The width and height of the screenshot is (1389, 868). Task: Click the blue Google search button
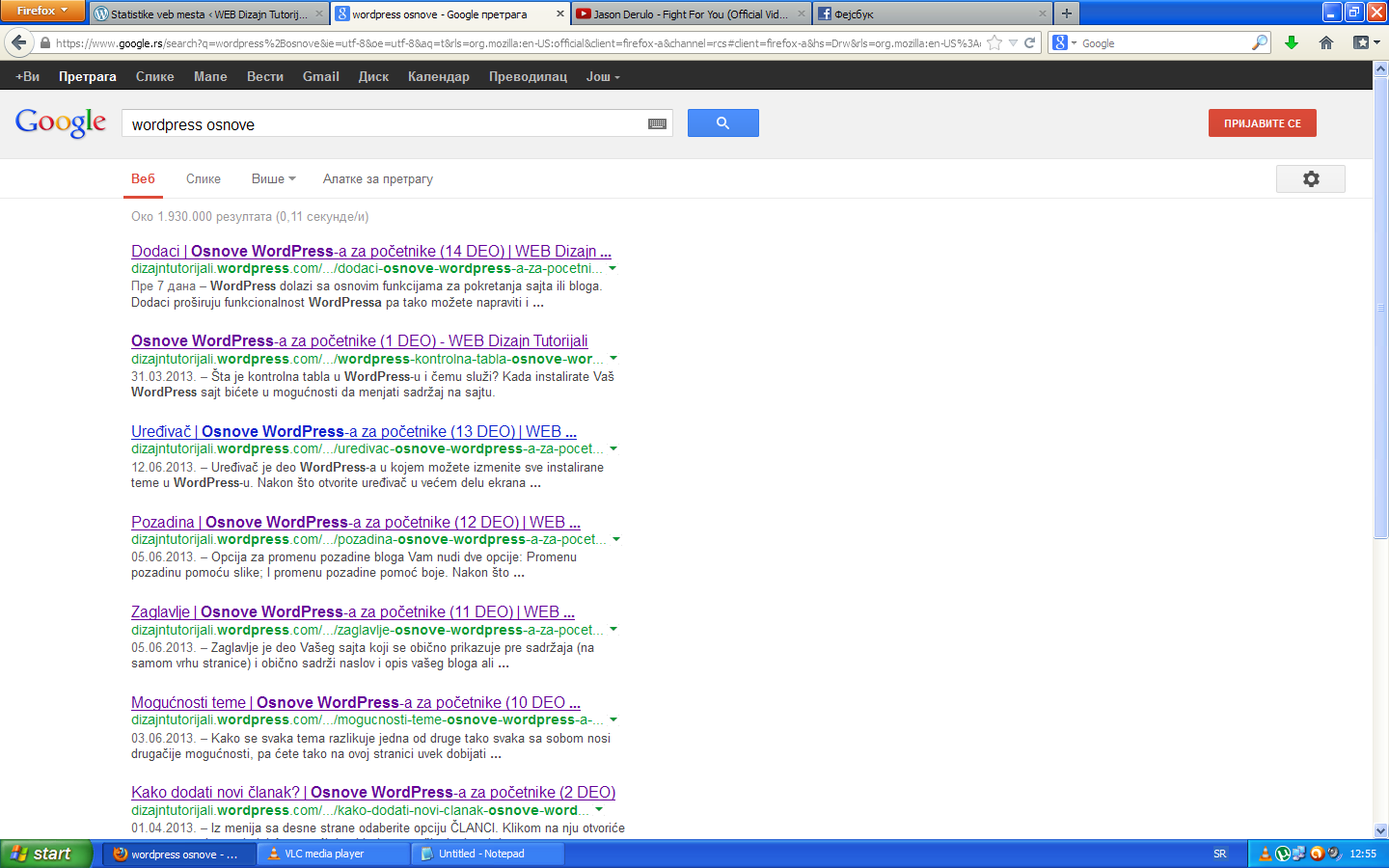722,122
